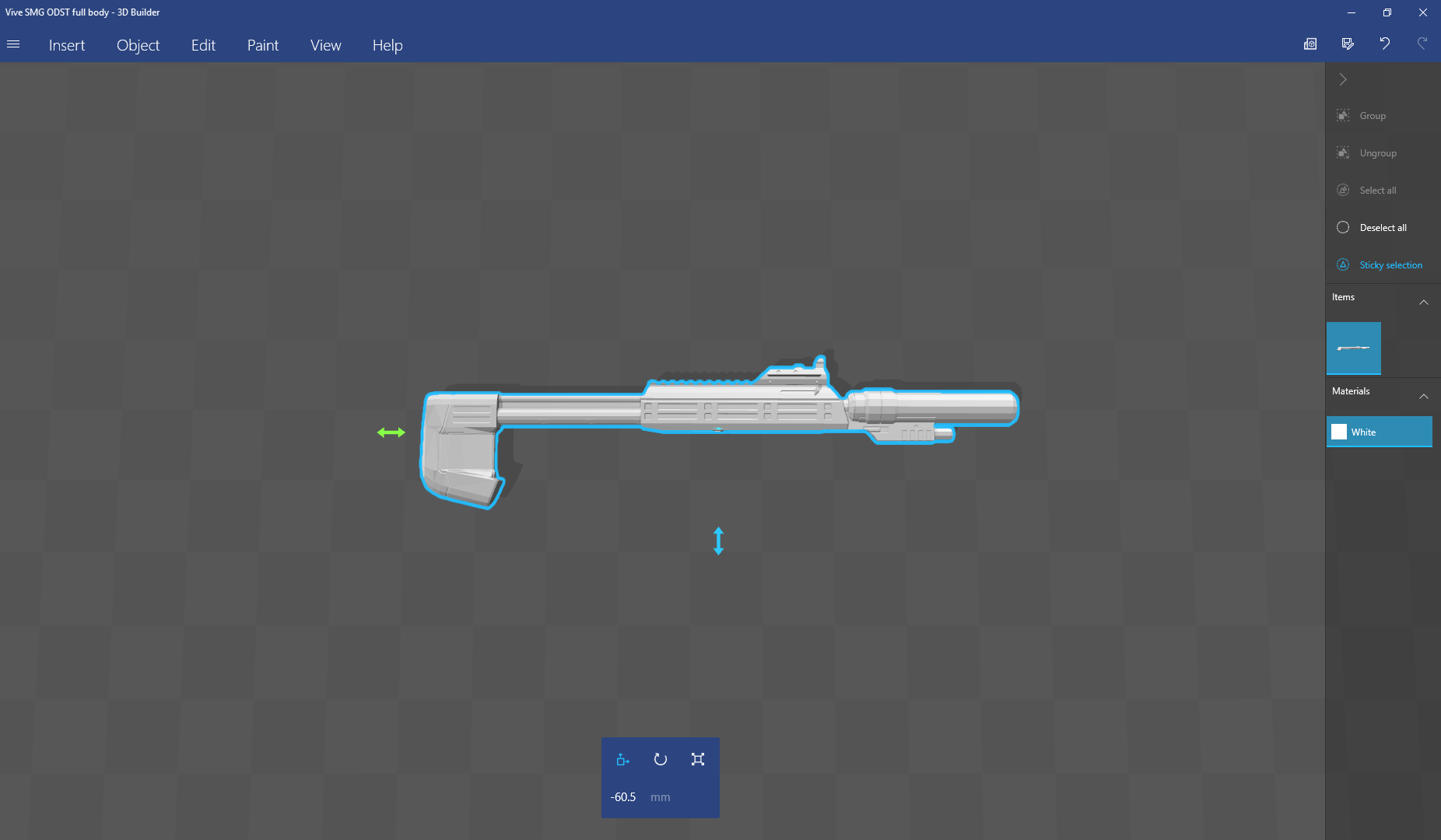The width and height of the screenshot is (1441, 840).
Task: Click the green horizontal move arrow handle
Action: 391,432
